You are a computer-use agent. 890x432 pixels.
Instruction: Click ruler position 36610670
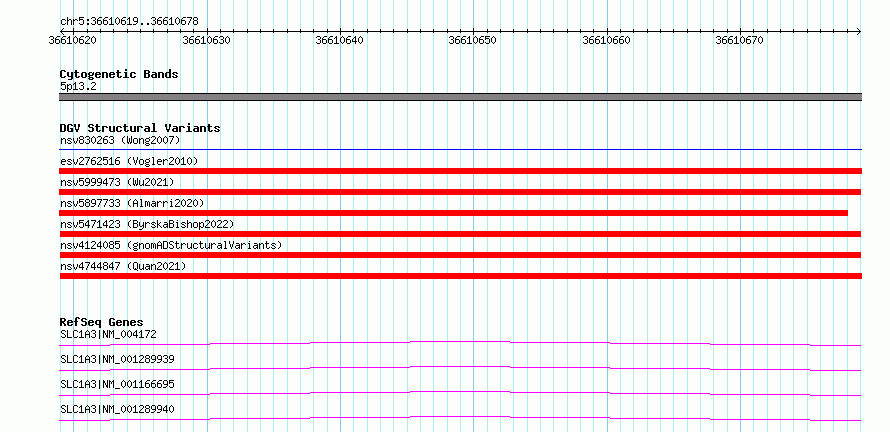[740, 40]
